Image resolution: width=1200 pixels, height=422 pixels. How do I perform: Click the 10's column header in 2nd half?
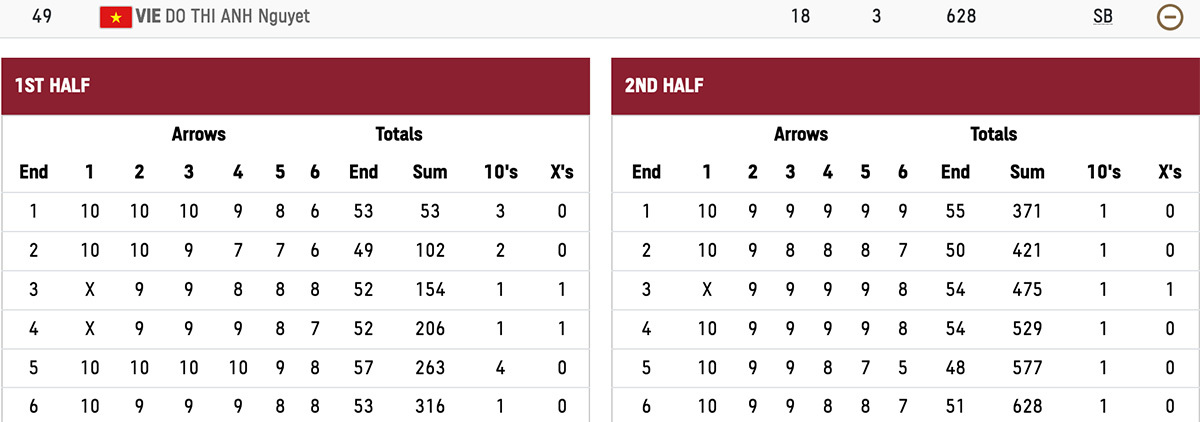point(1104,172)
